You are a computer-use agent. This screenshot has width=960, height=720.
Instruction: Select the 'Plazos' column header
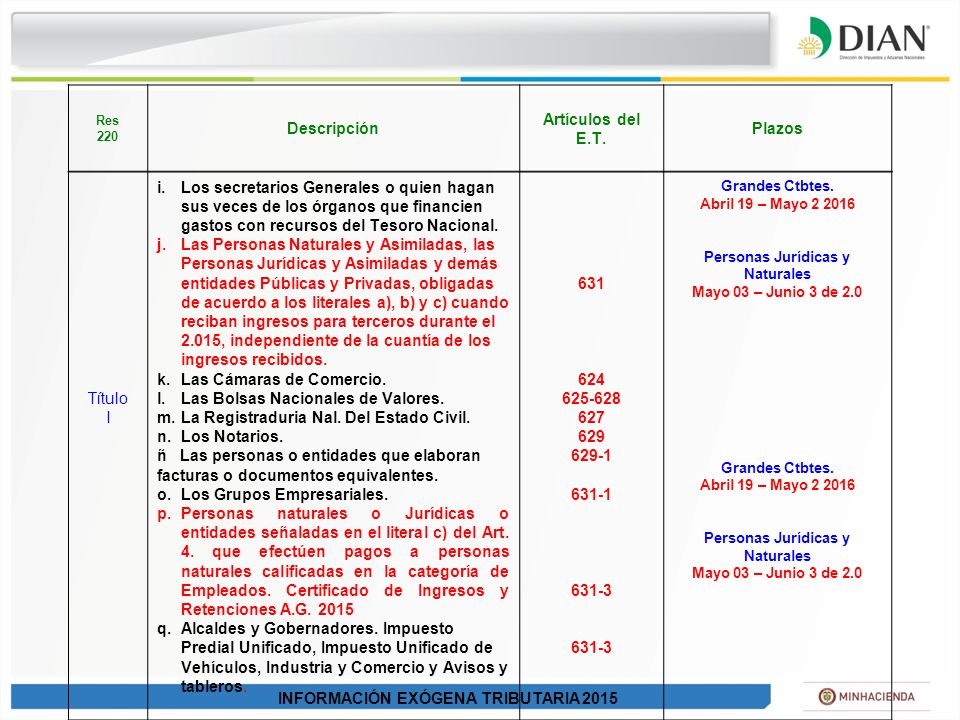(777, 129)
